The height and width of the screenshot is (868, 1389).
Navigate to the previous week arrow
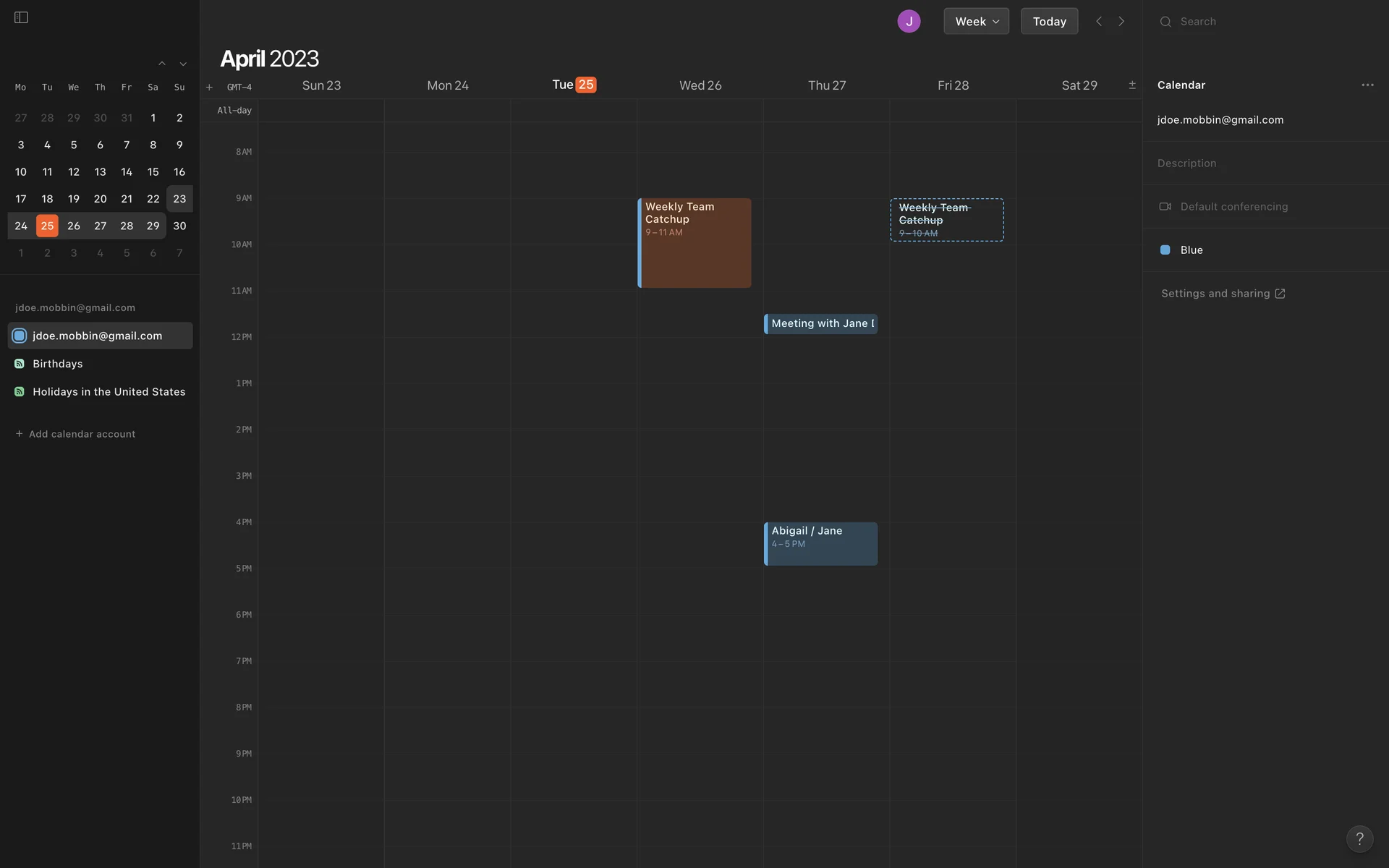[x=1099, y=22]
